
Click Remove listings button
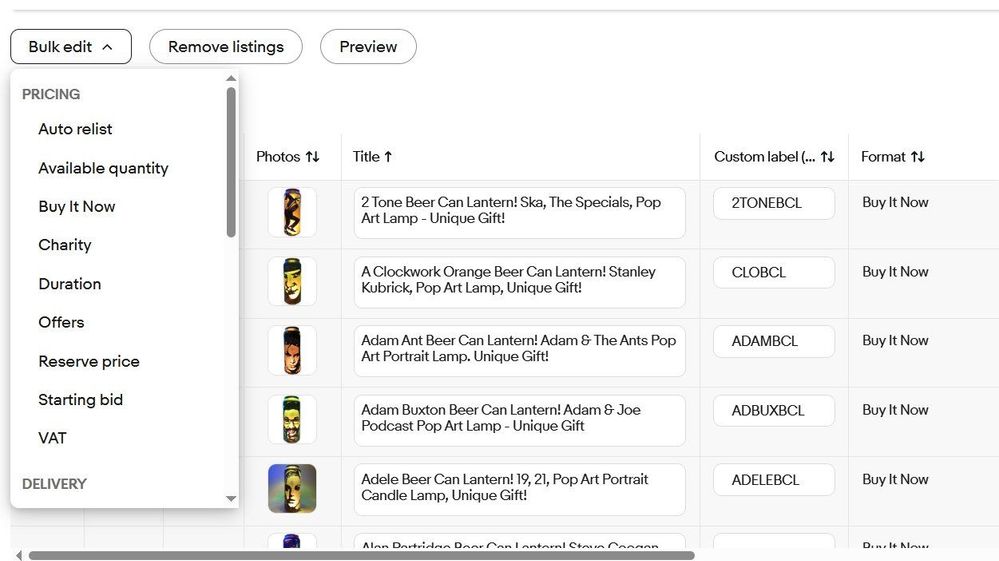coord(226,46)
